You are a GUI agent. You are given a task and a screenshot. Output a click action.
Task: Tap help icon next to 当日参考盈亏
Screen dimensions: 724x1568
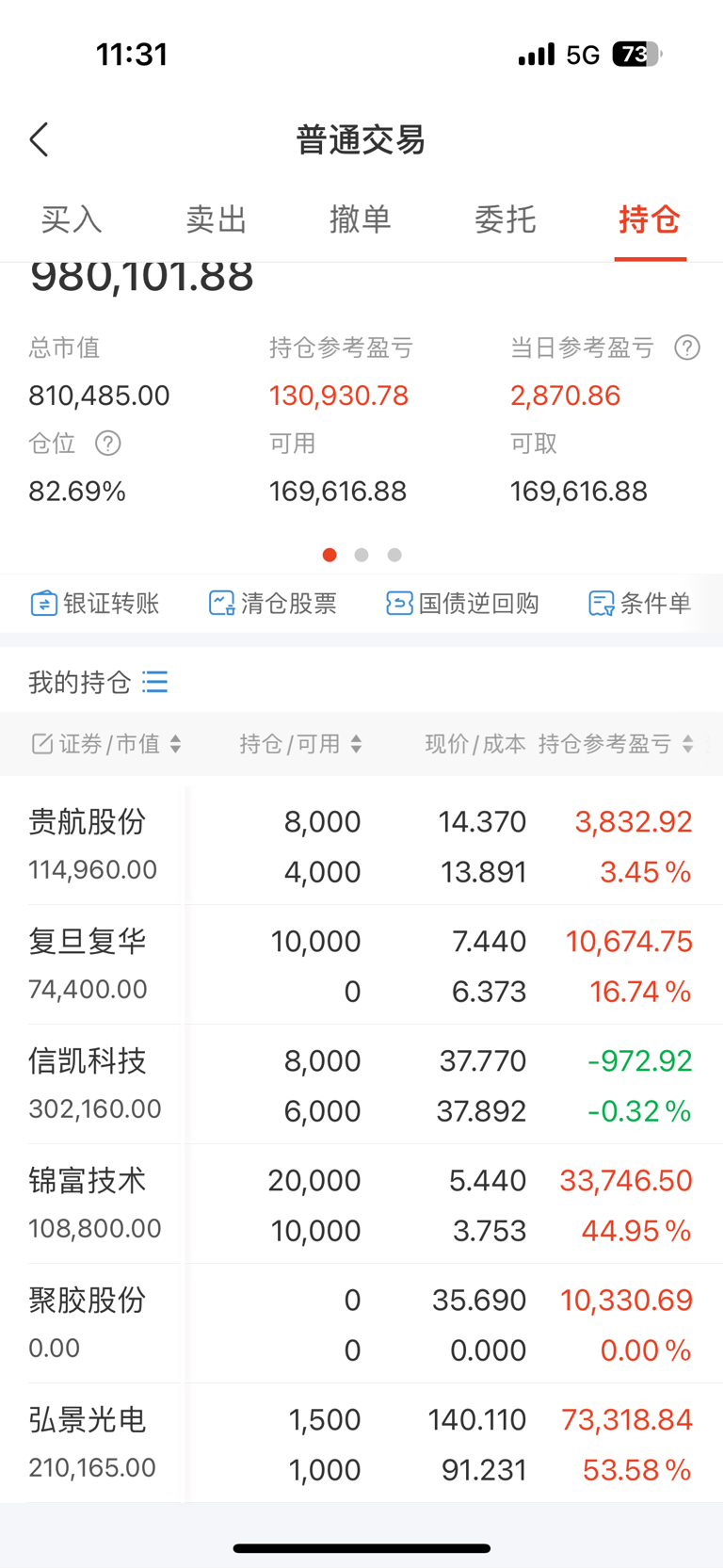(687, 348)
